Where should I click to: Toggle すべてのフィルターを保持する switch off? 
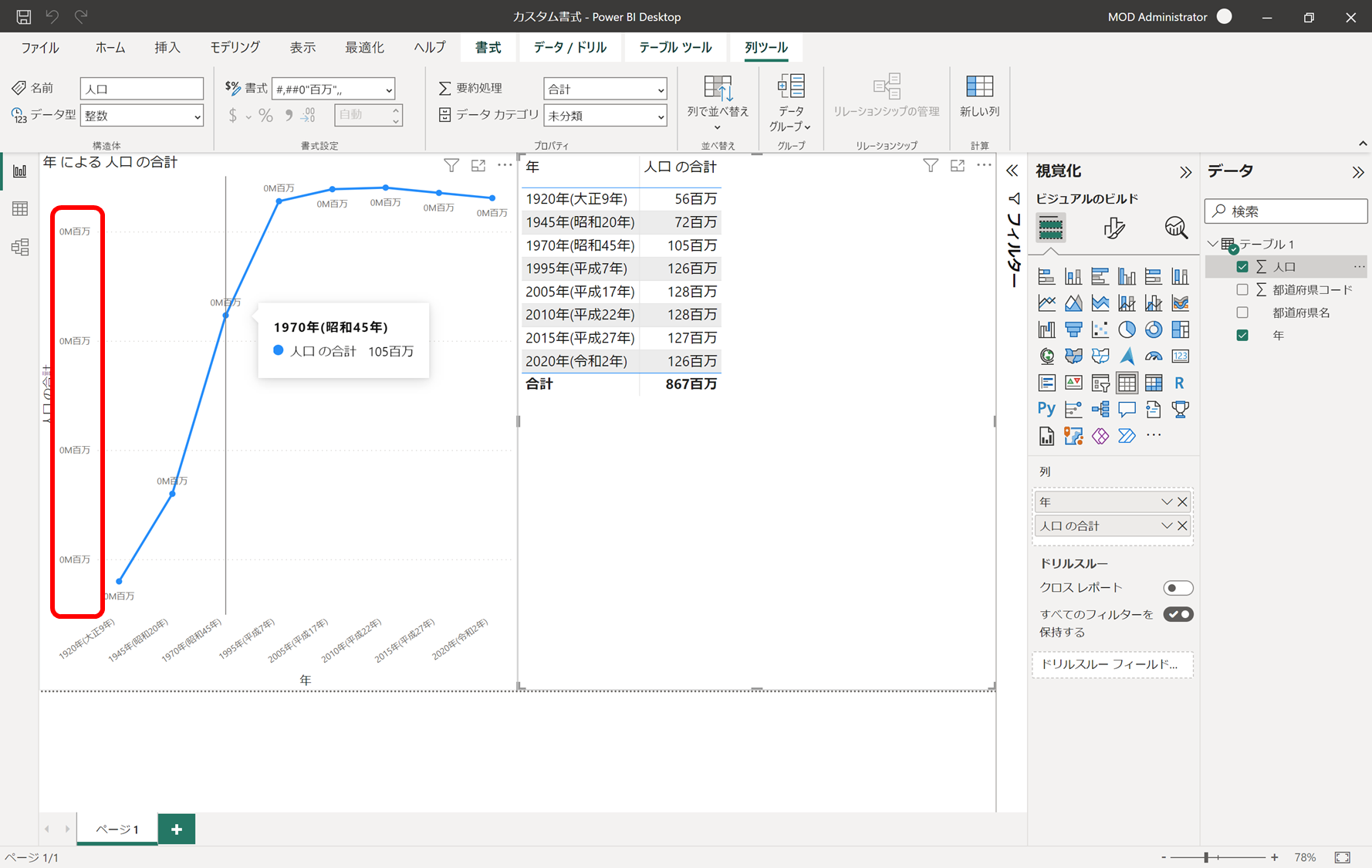[1178, 615]
